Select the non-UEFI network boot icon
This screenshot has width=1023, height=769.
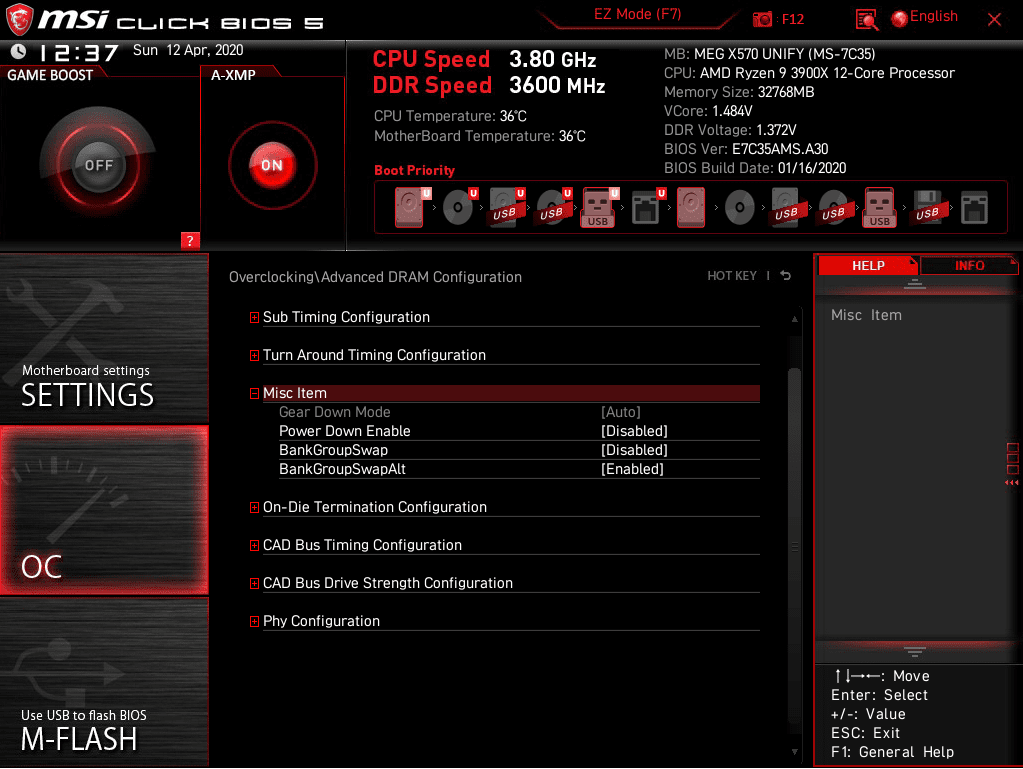[974, 207]
